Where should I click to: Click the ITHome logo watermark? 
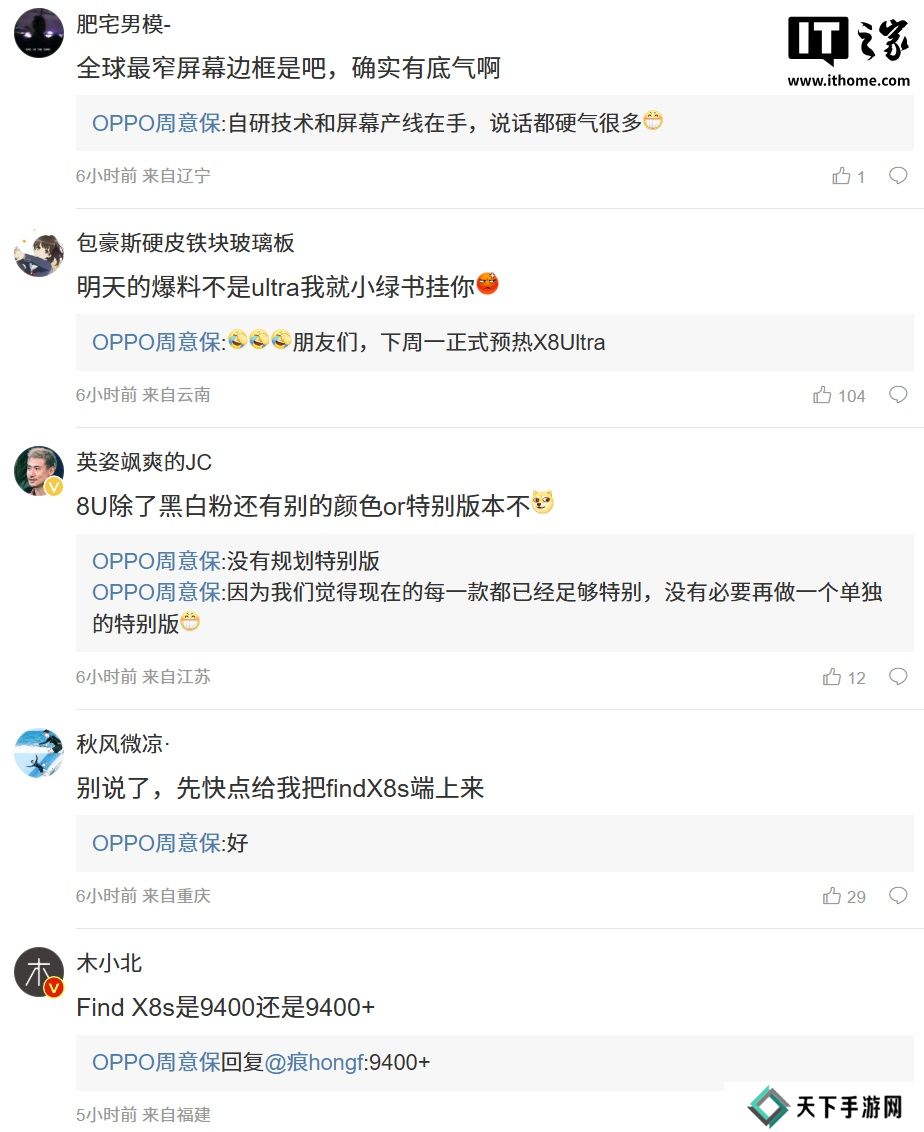click(848, 52)
